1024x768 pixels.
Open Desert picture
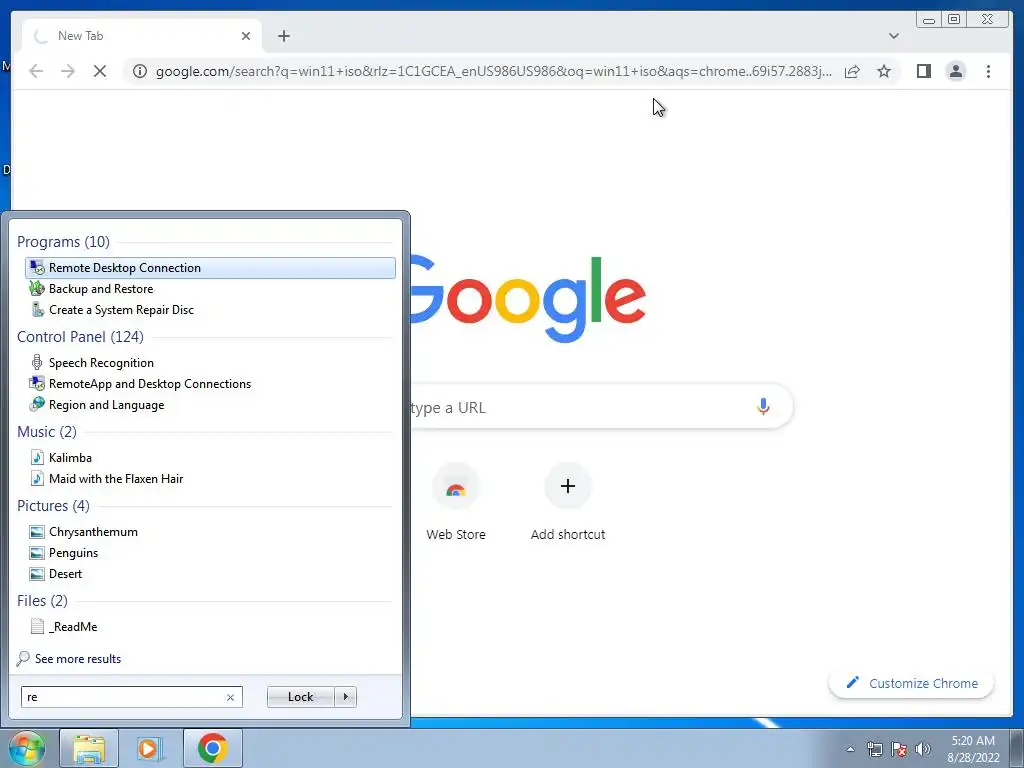210,573
